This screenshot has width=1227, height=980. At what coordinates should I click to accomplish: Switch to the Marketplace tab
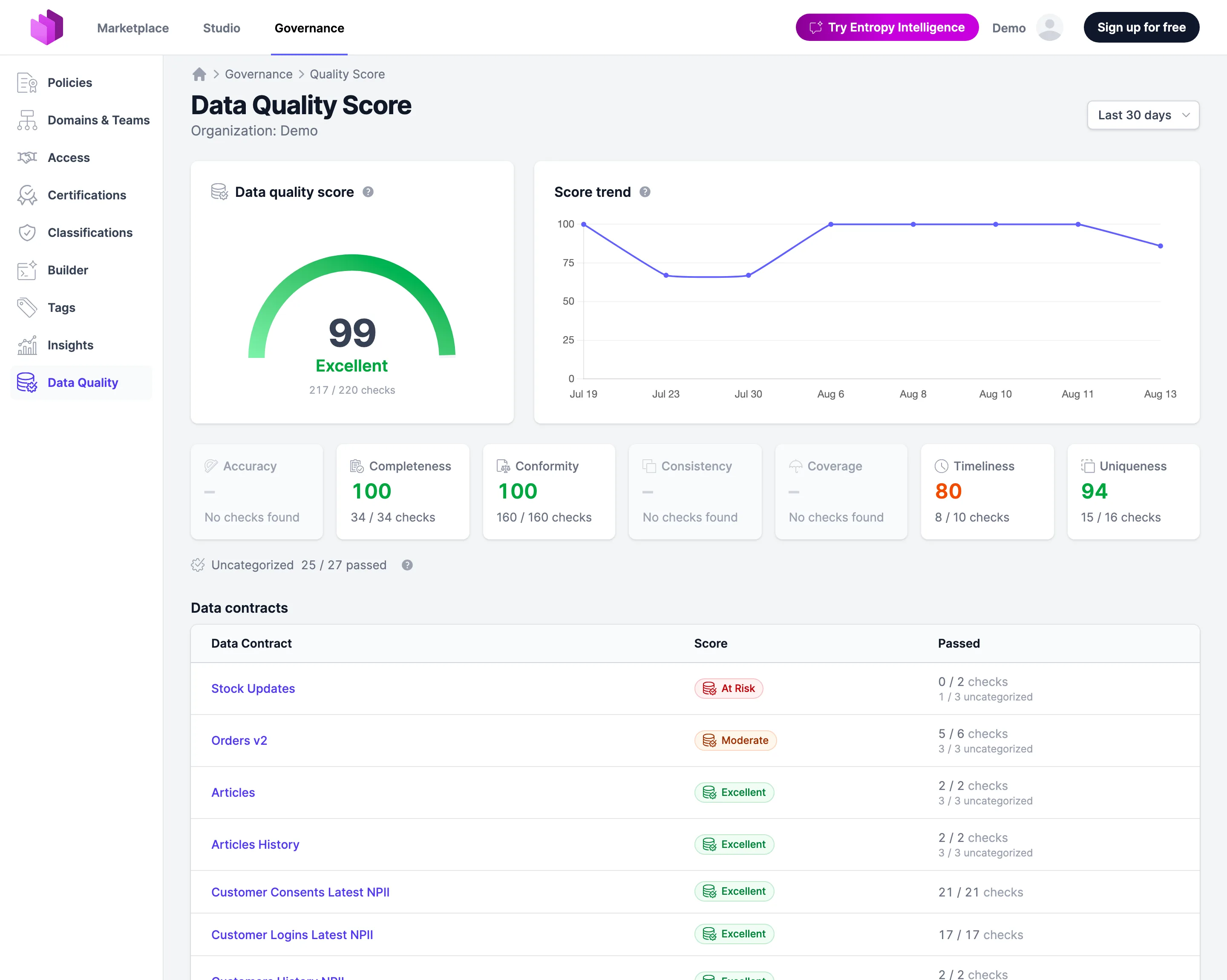click(133, 28)
